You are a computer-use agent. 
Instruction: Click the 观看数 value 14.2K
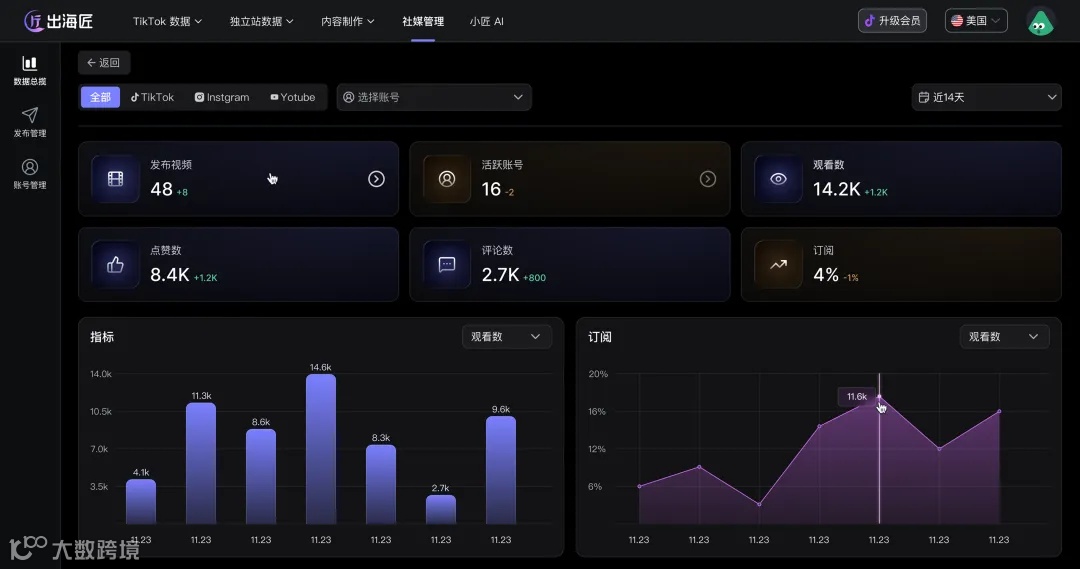point(836,189)
